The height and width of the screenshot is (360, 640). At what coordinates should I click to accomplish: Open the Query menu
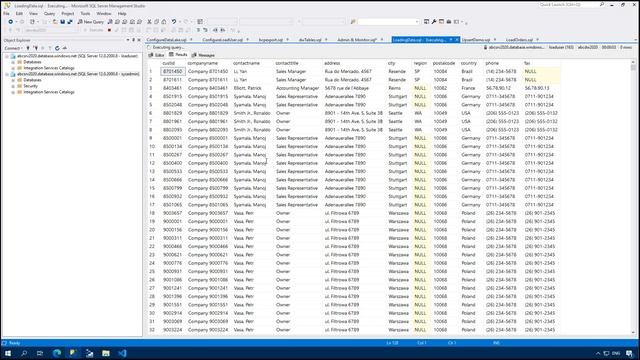[x=49, y=13]
